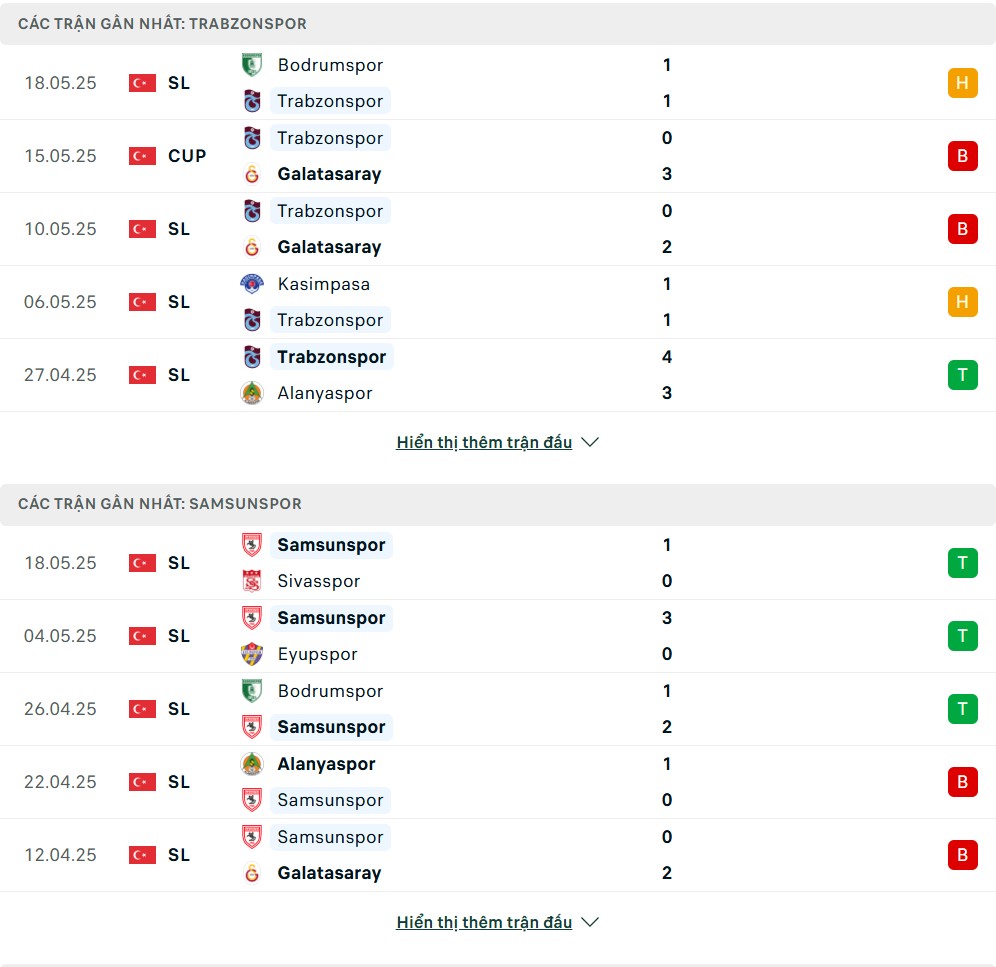Click Eyupspor club crest icon
996x967 pixels.
[x=252, y=654]
